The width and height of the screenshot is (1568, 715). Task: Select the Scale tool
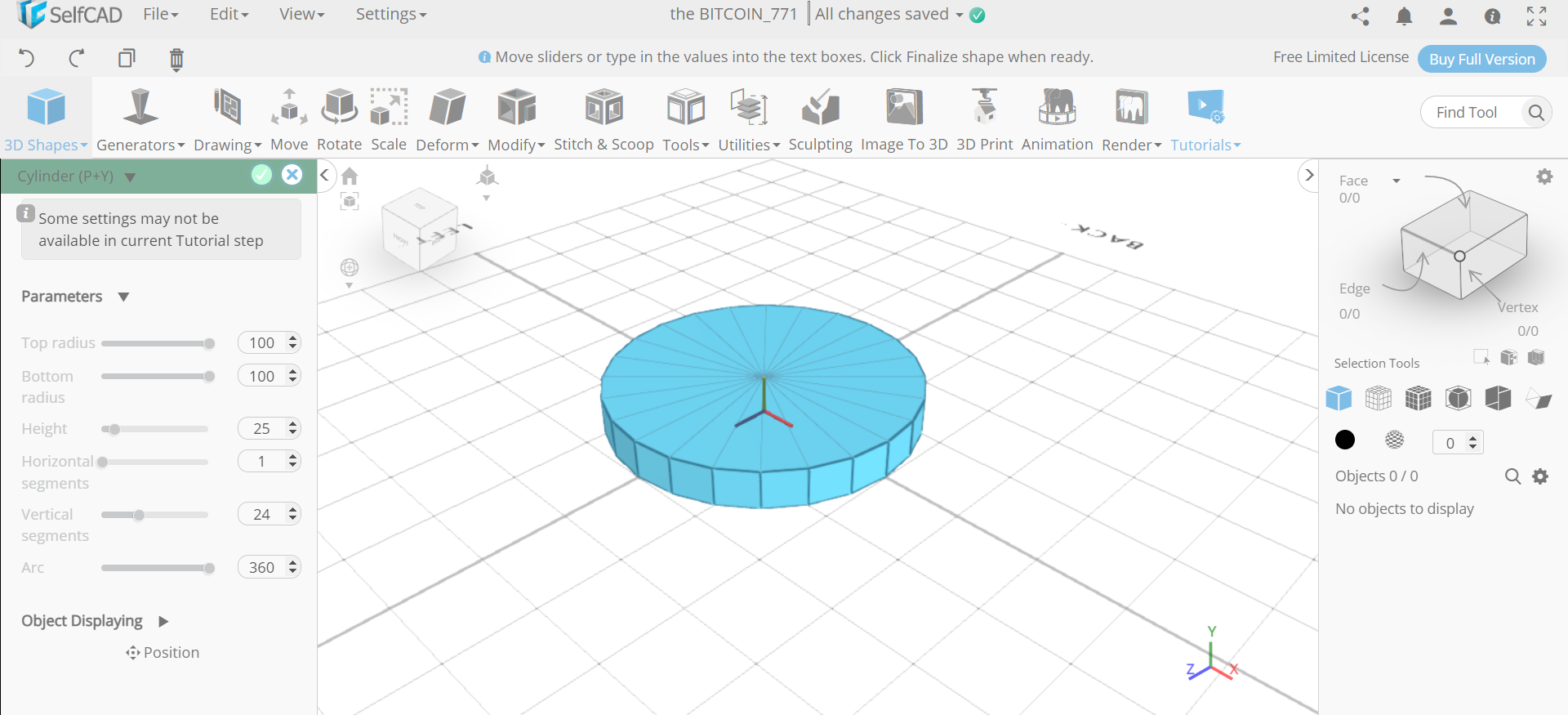pyautogui.click(x=389, y=120)
